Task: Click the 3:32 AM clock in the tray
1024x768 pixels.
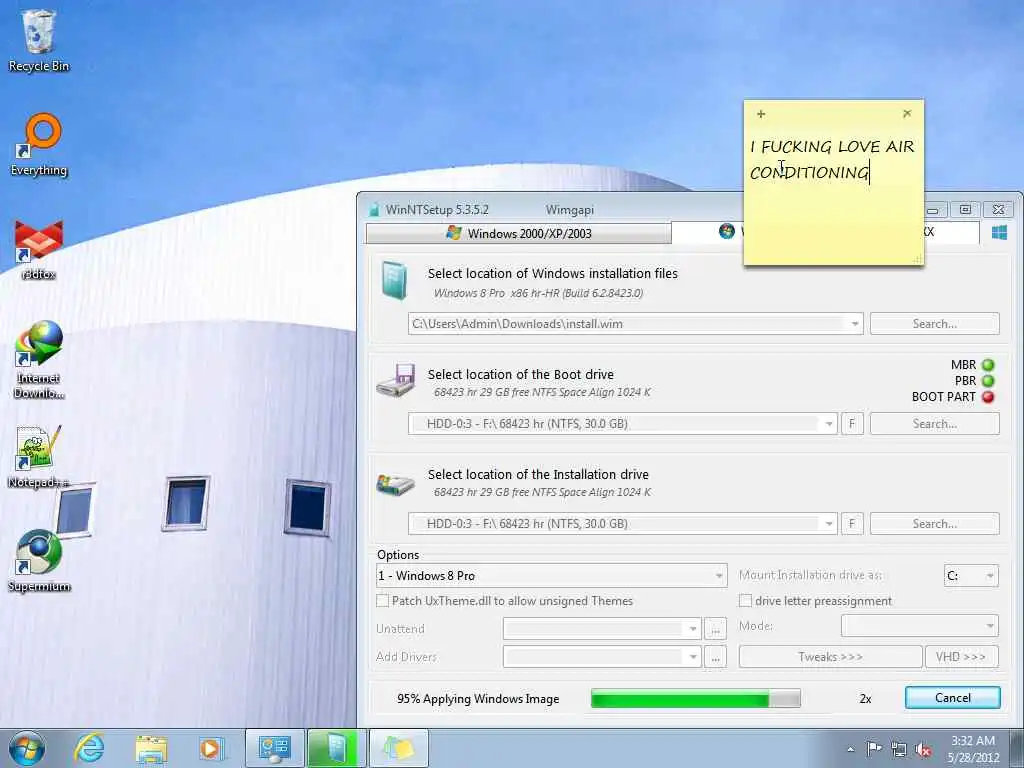Action: pyautogui.click(x=972, y=741)
